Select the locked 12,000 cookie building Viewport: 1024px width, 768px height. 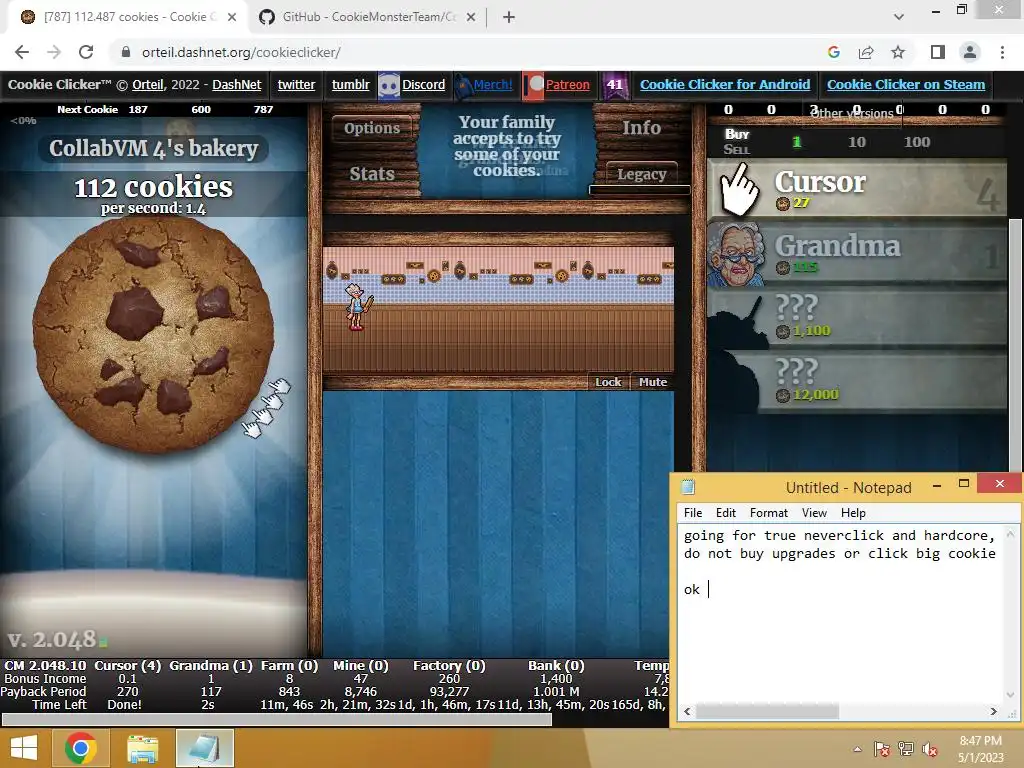click(x=857, y=382)
